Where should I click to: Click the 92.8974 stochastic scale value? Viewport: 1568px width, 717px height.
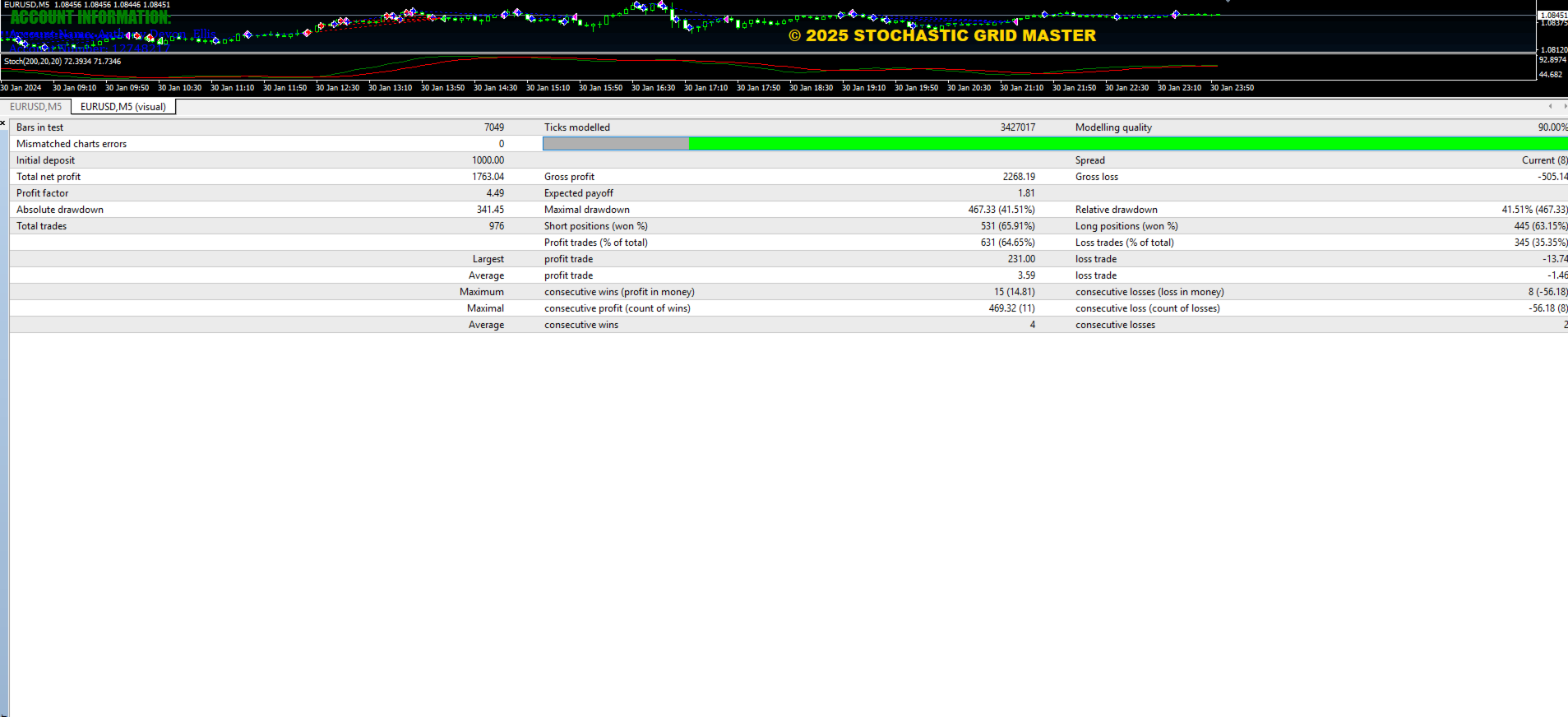coord(1552,60)
